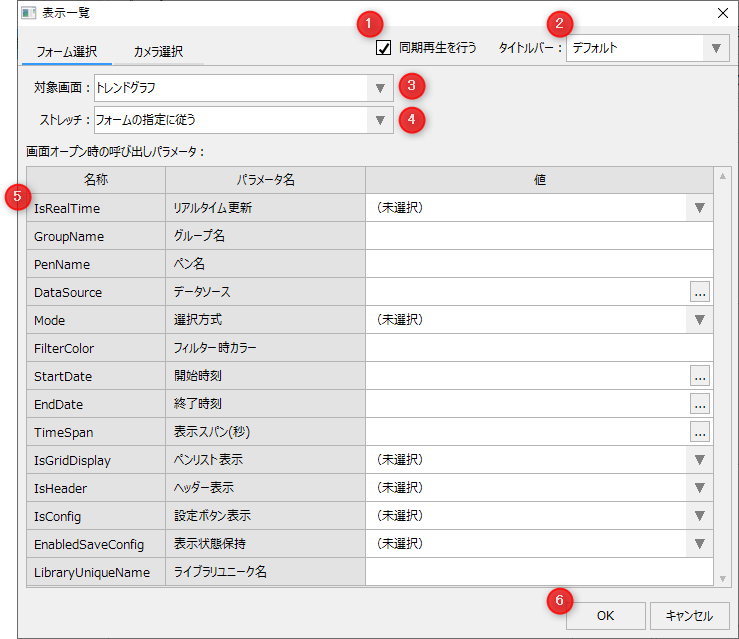This screenshot has height=639, width=739.
Task: Expand the EnabledSaveConfig value dropdown
Action: (699, 544)
